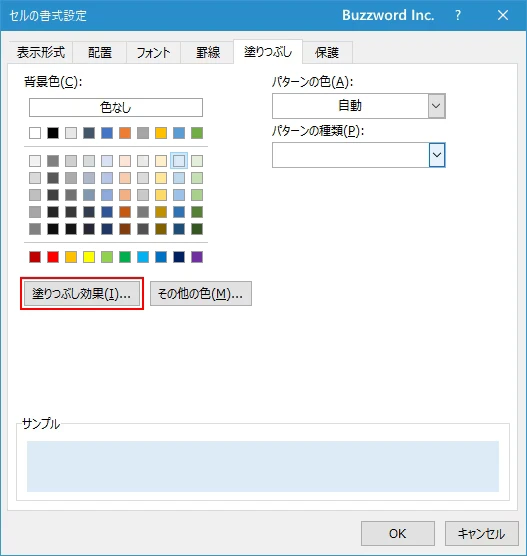Open 塗りつぶし効果(I)... dialog

coord(82,294)
